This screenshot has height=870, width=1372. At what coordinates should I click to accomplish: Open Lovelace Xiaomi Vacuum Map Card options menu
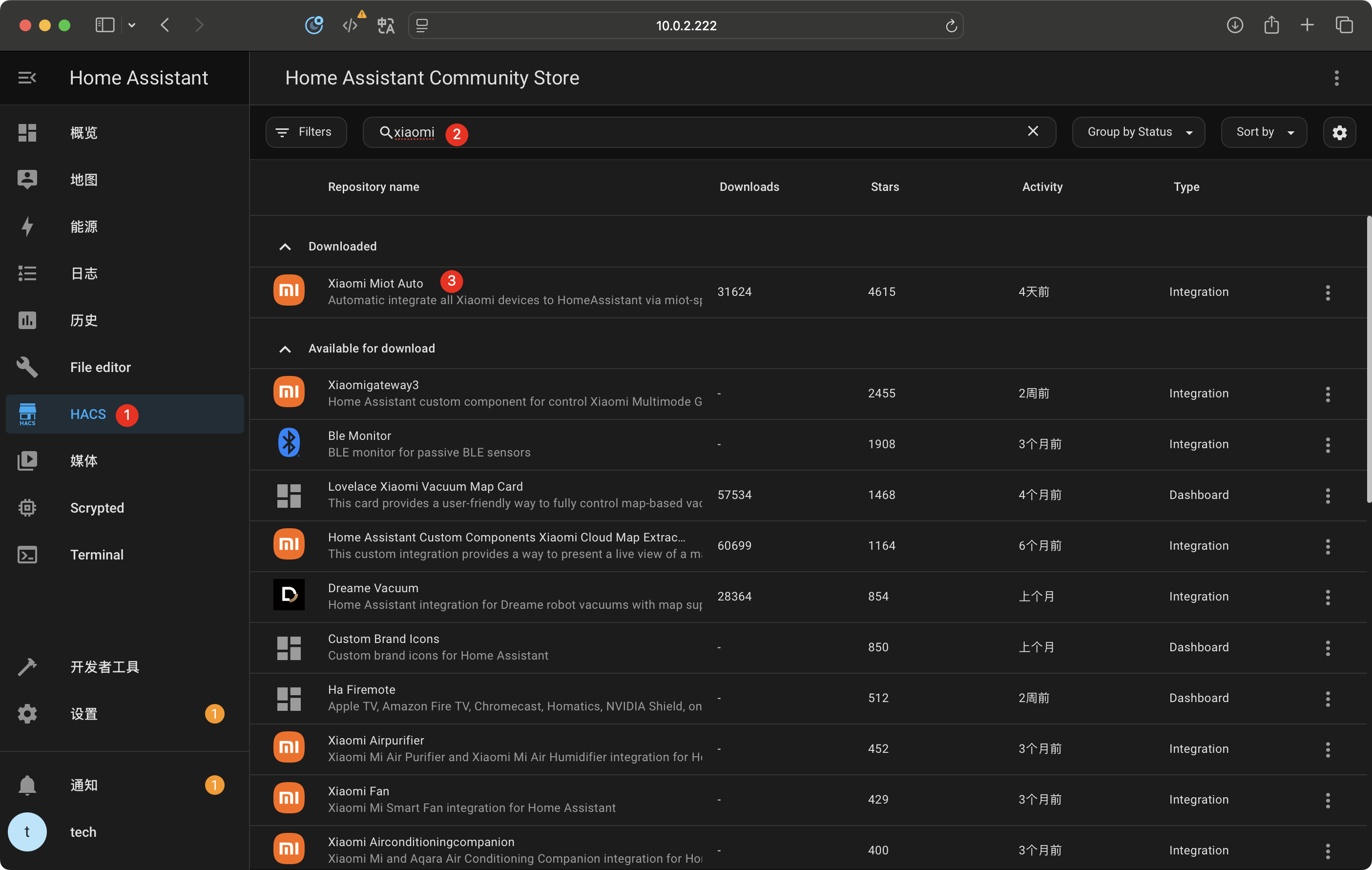(x=1328, y=496)
